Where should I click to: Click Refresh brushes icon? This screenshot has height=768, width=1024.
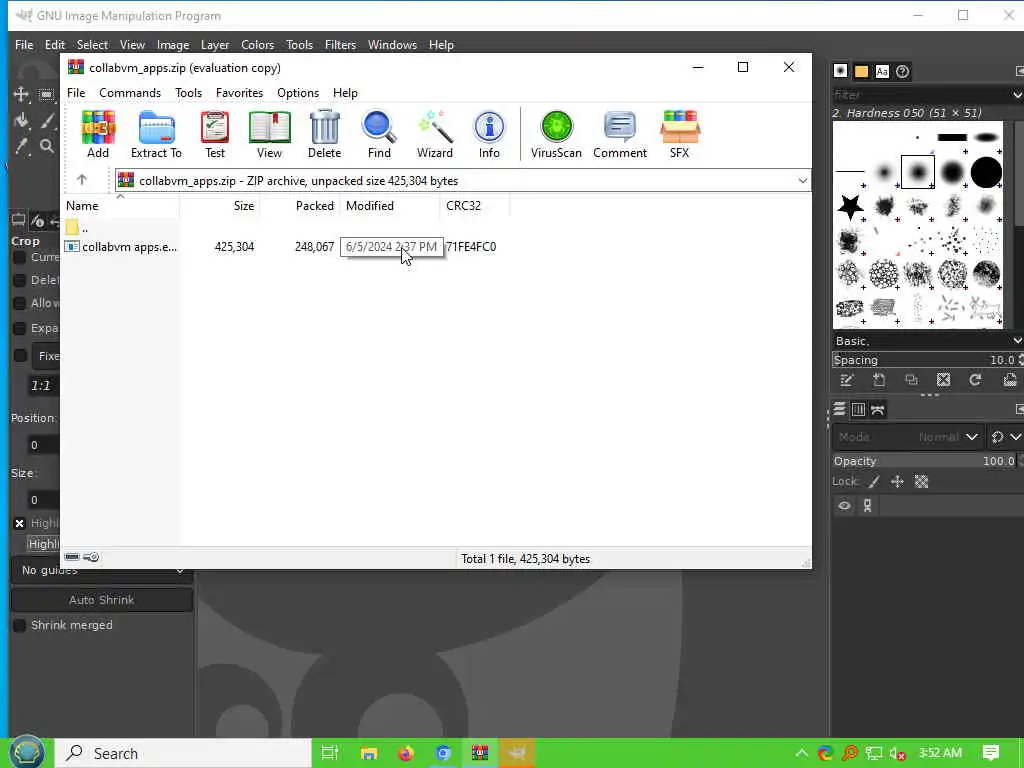click(x=975, y=380)
